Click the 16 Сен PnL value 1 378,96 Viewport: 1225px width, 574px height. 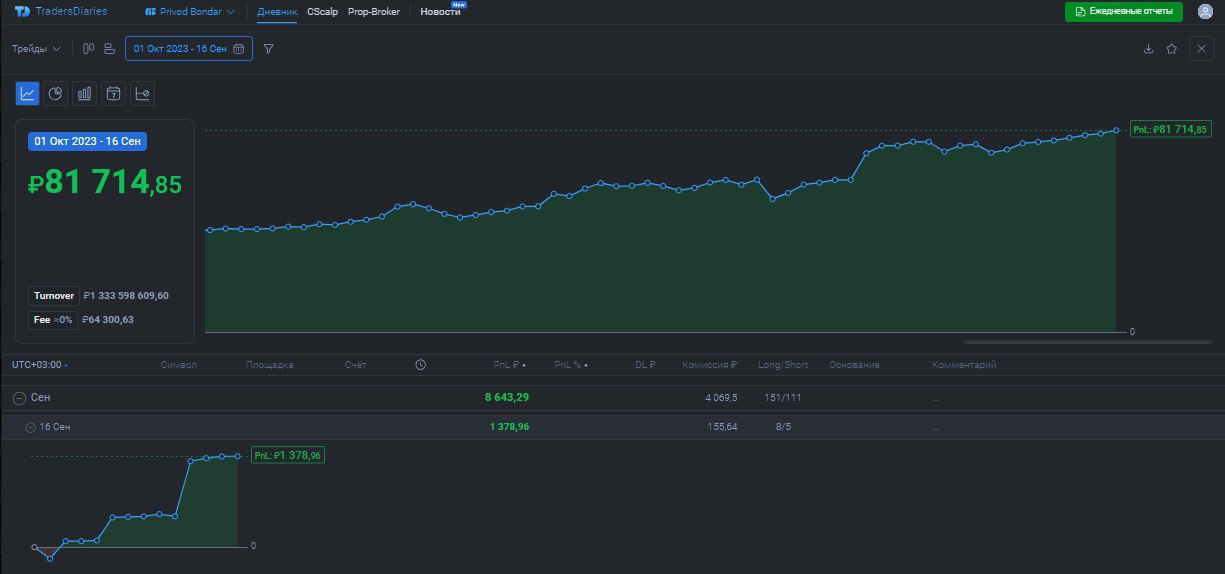tap(509, 427)
